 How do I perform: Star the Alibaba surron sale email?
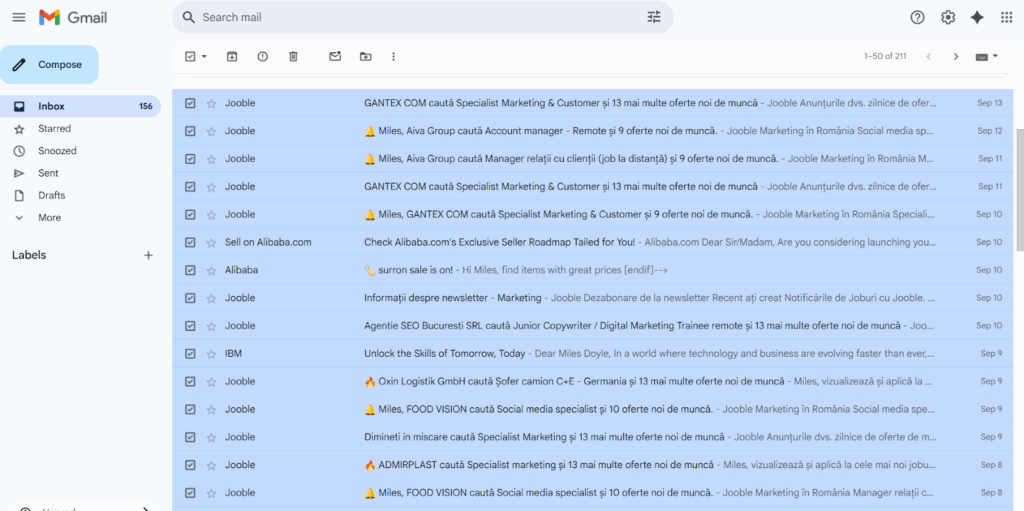(x=211, y=271)
